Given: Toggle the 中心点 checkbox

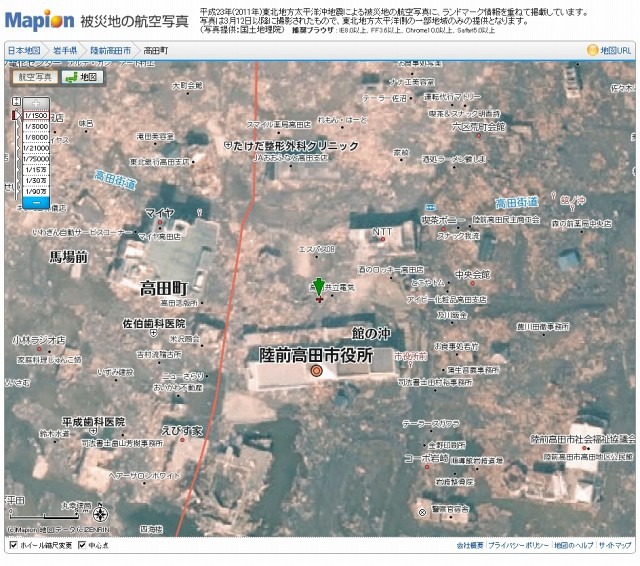Looking at the screenshot, I should [x=82, y=545].
